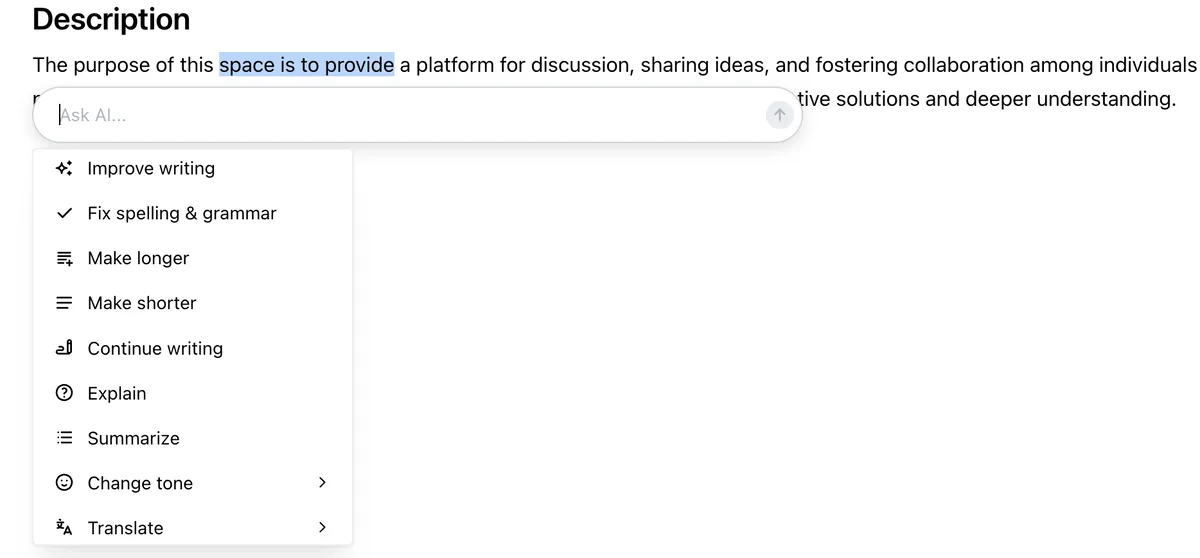Click the Description heading
This screenshot has height=558, width=1200.
pos(111,19)
